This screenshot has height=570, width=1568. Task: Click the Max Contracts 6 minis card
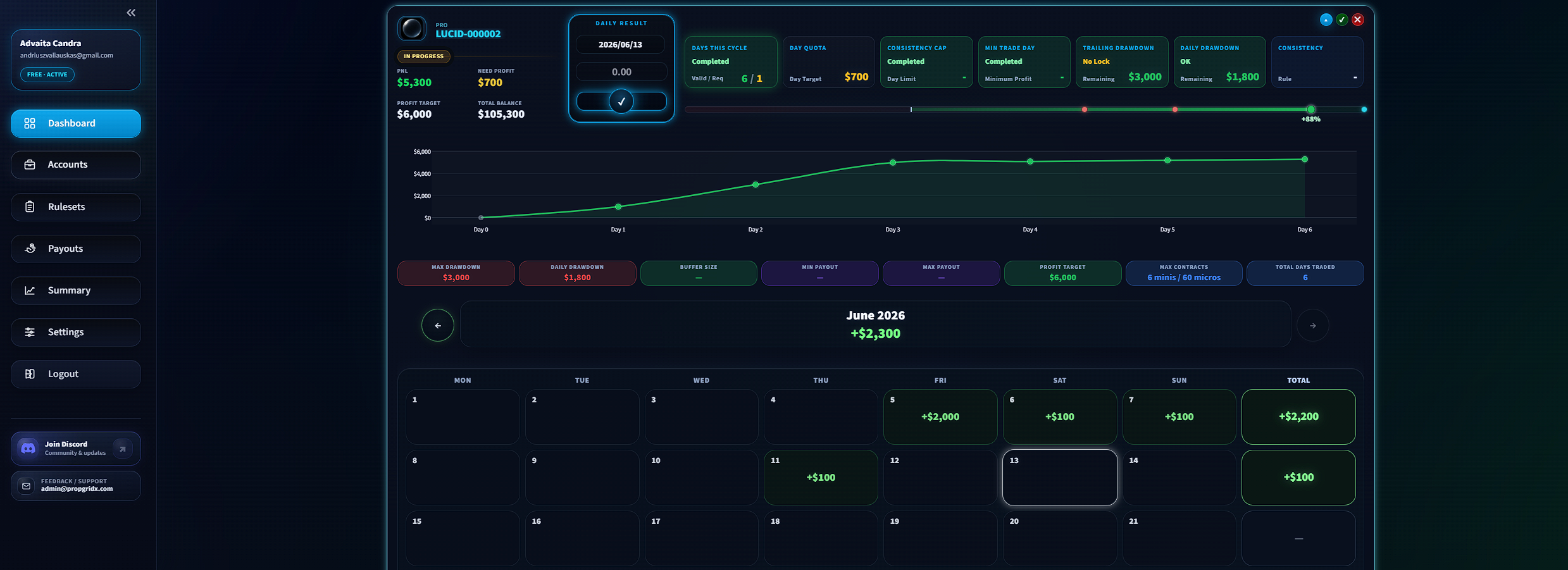tap(1184, 273)
